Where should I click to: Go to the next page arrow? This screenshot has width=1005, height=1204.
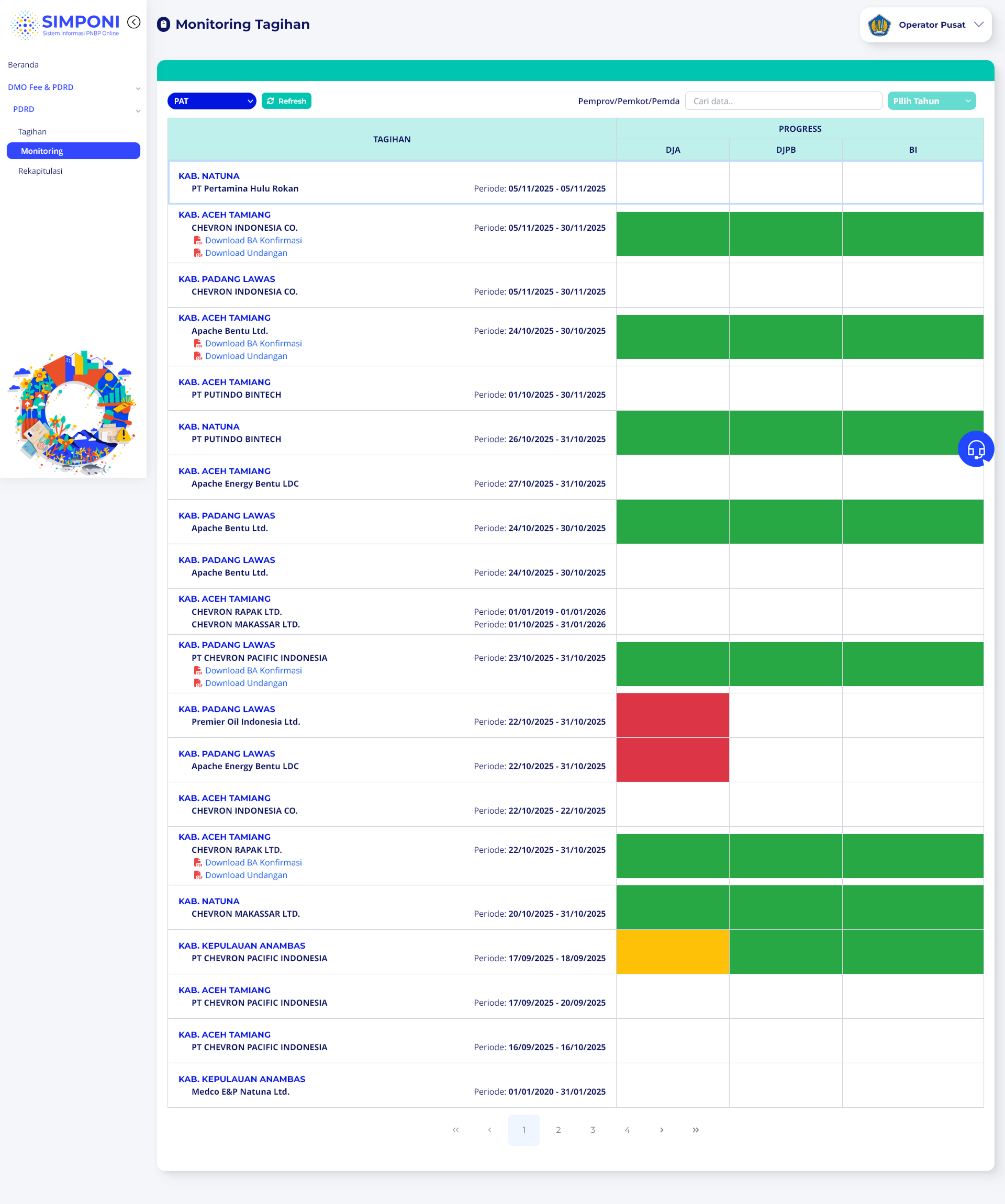(662, 1130)
